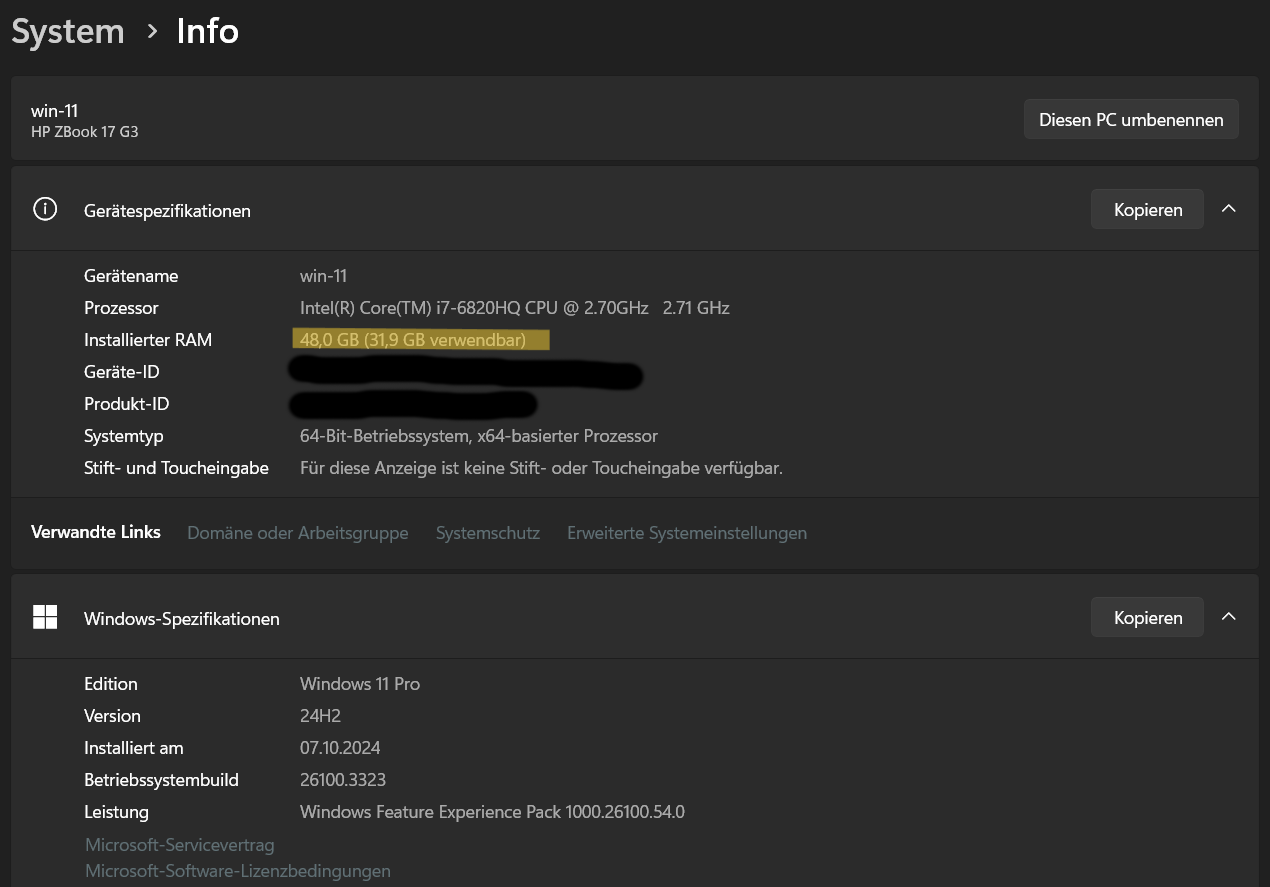Viewport: 1270px width, 887px height.
Task: Open the Microsoft-Servicevertrag link
Action: (180, 845)
